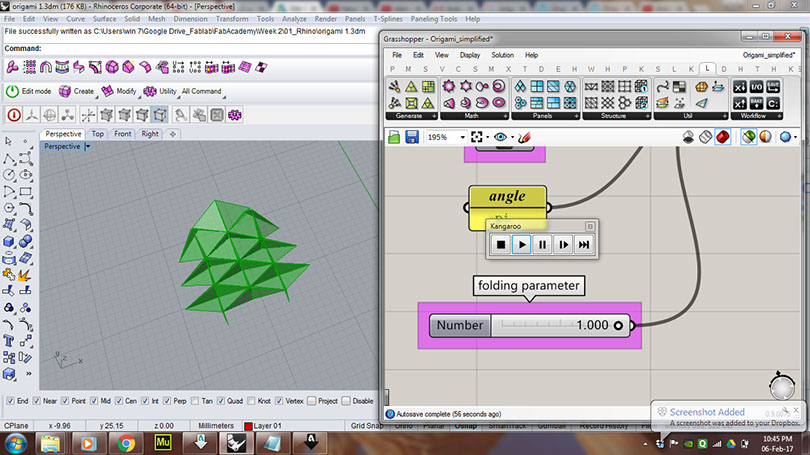Skip to end in Kangaroo control
This screenshot has width=810, height=455.
[584, 245]
